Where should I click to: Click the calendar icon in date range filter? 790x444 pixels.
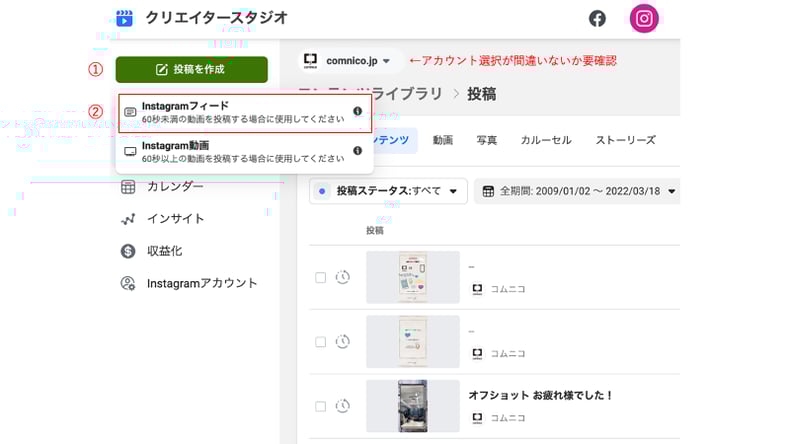pos(488,192)
